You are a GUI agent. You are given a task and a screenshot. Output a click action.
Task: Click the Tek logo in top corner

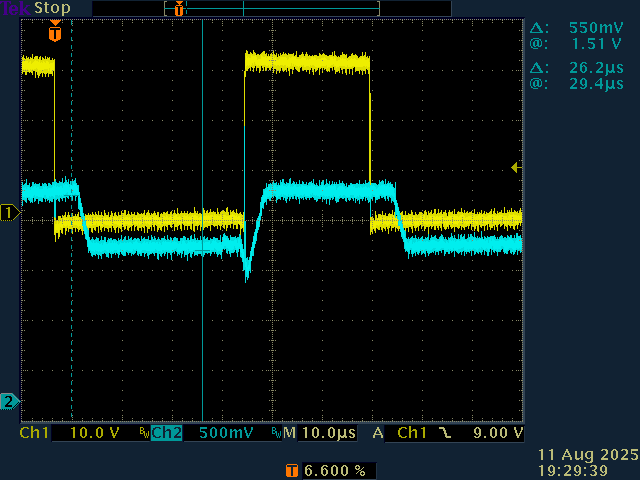click(15, 7)
